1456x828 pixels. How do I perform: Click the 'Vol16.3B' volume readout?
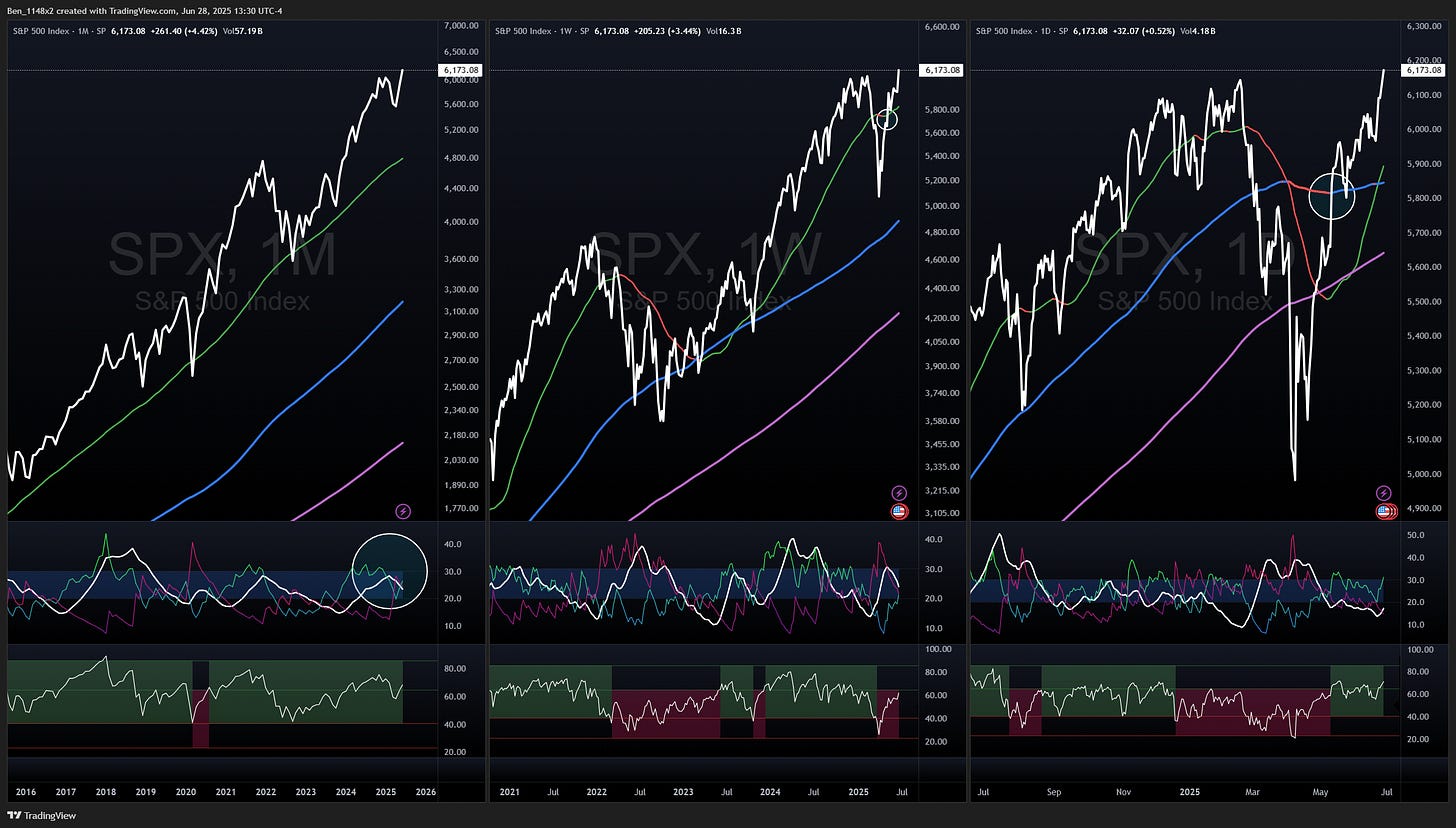coord(723,31)
